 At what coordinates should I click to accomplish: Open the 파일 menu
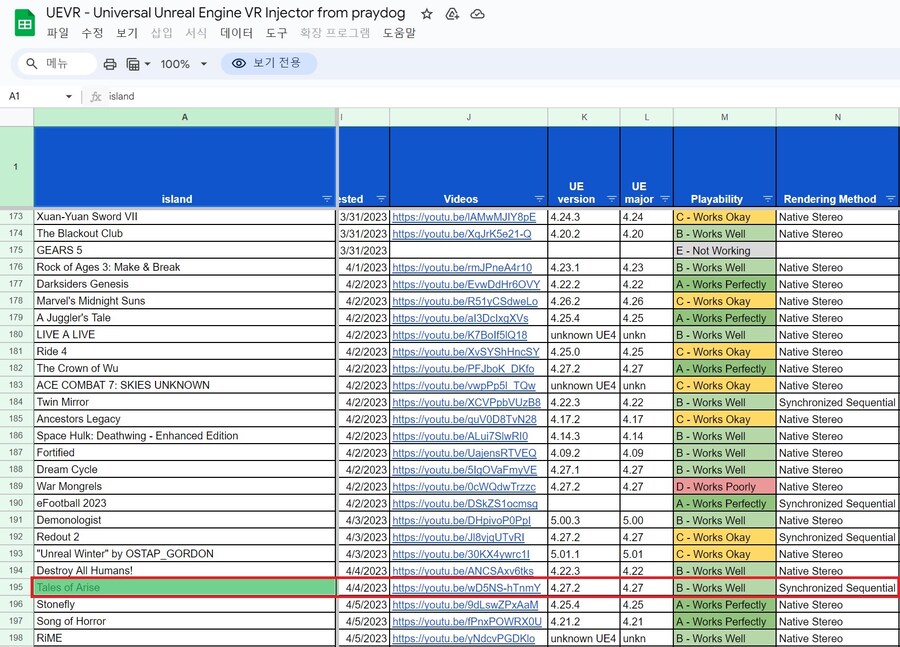pos(58,33)
